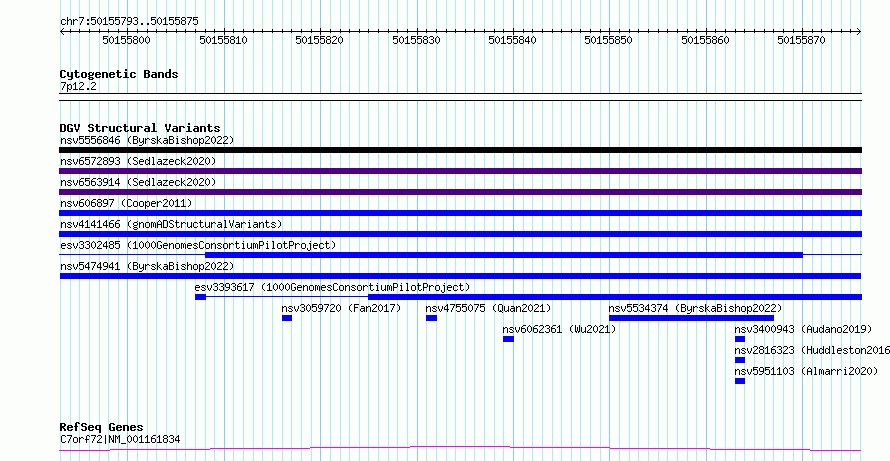Viewport: 890px width, 461px height.
Task: Click the 50155860 ruler tick label
Action: pos(706,40)
